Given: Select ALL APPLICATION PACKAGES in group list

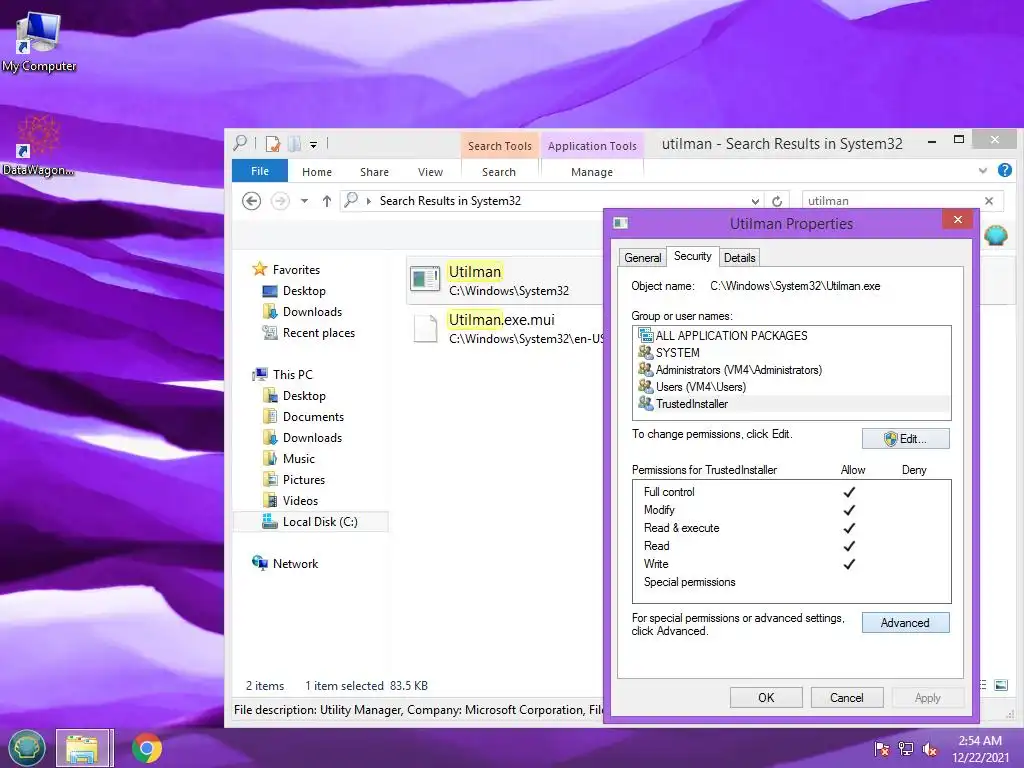Looking at the screenshot, I should tap(792, 336).
